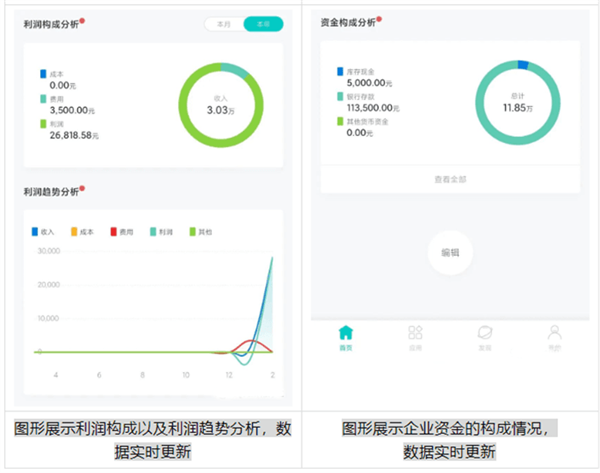Switch the profit period to 本月
Screen dimensions: 600x473
click(222, 24)
